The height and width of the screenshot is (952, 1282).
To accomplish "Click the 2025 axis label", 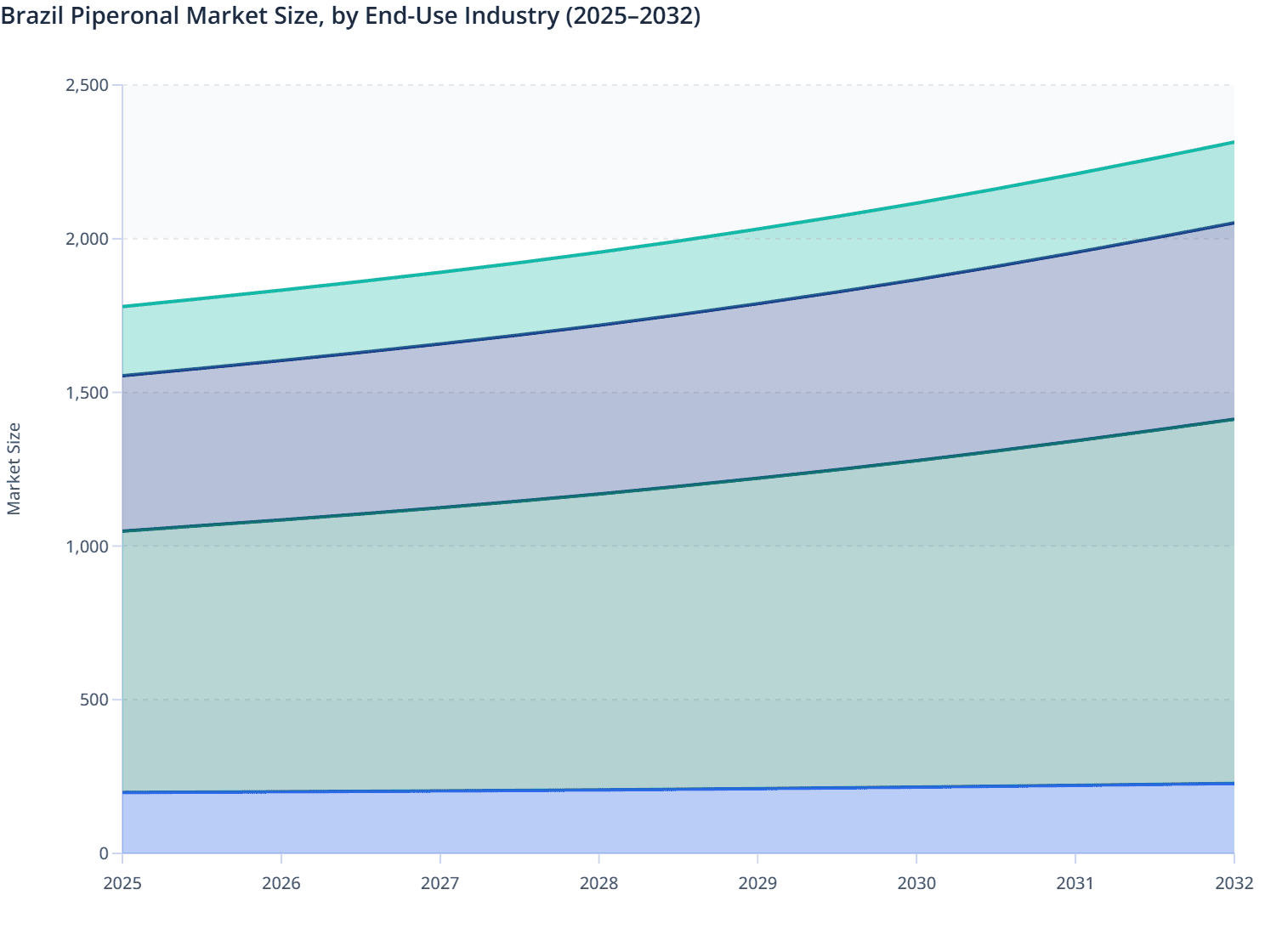I will (x=123, y=884).
